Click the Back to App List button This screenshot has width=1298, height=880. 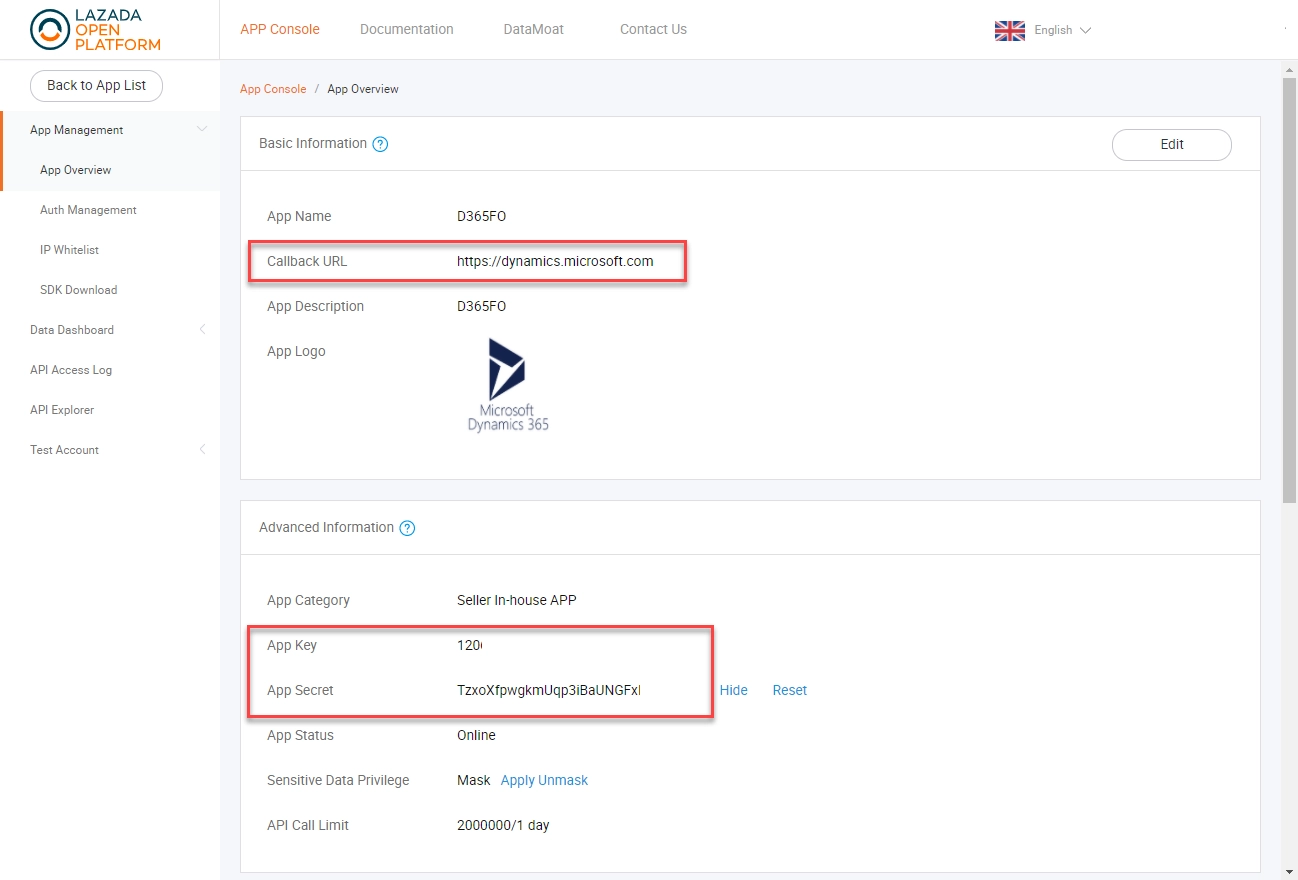[96, 86]
